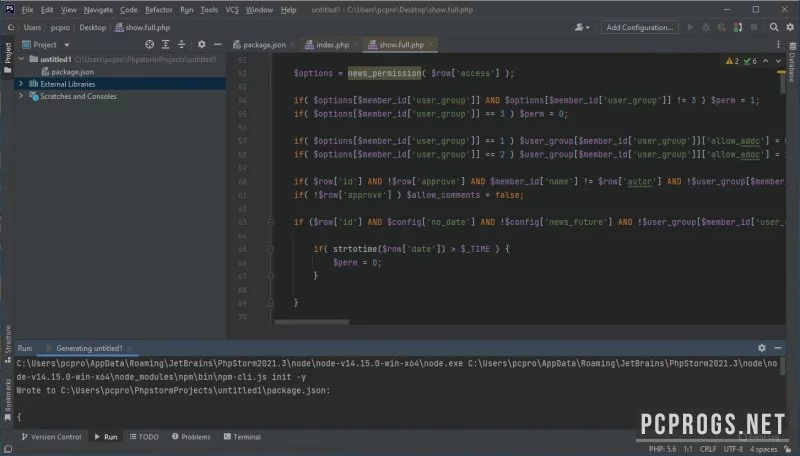Hide the Project panel with minus icon
Screen dimensions: 800x456
point(217,45)
